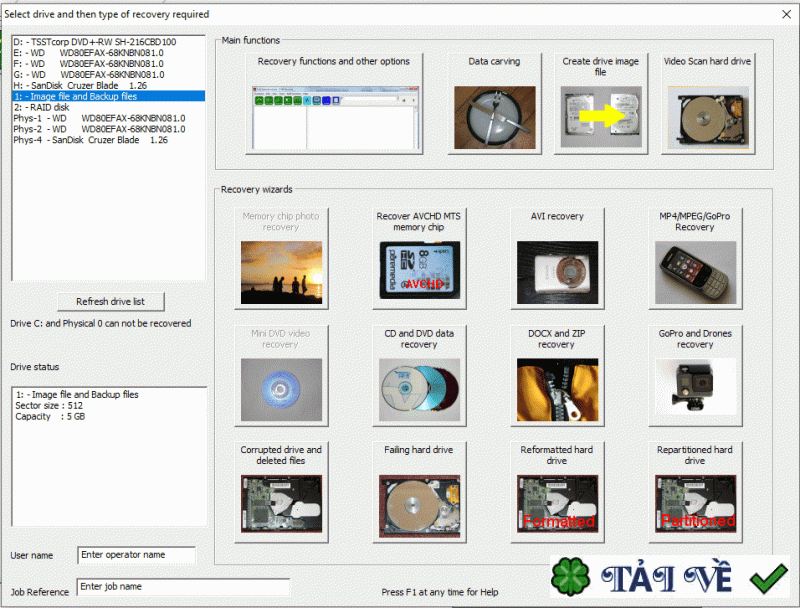The width and height of the screenshot is (800, 608).
Task: Open Reformatted hard drive wizard
Action: coord(557,492)
